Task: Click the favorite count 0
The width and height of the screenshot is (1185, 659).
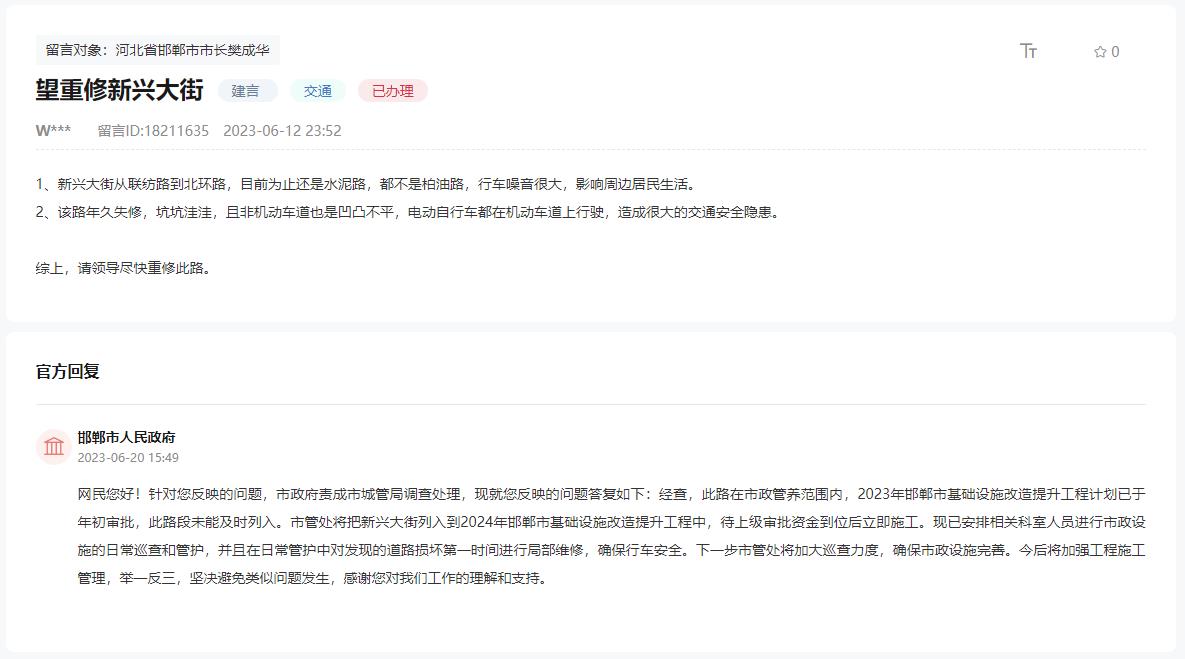Action: pos(1115,52)
